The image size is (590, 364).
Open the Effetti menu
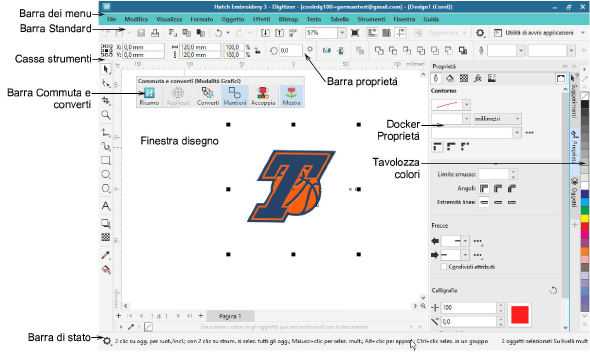tap(261, 19)
